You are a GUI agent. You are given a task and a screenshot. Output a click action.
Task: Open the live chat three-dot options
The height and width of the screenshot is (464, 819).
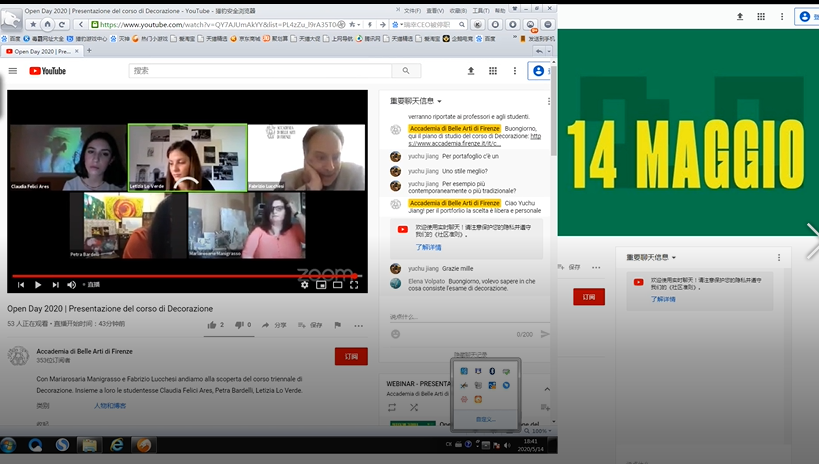click(548, 101)
